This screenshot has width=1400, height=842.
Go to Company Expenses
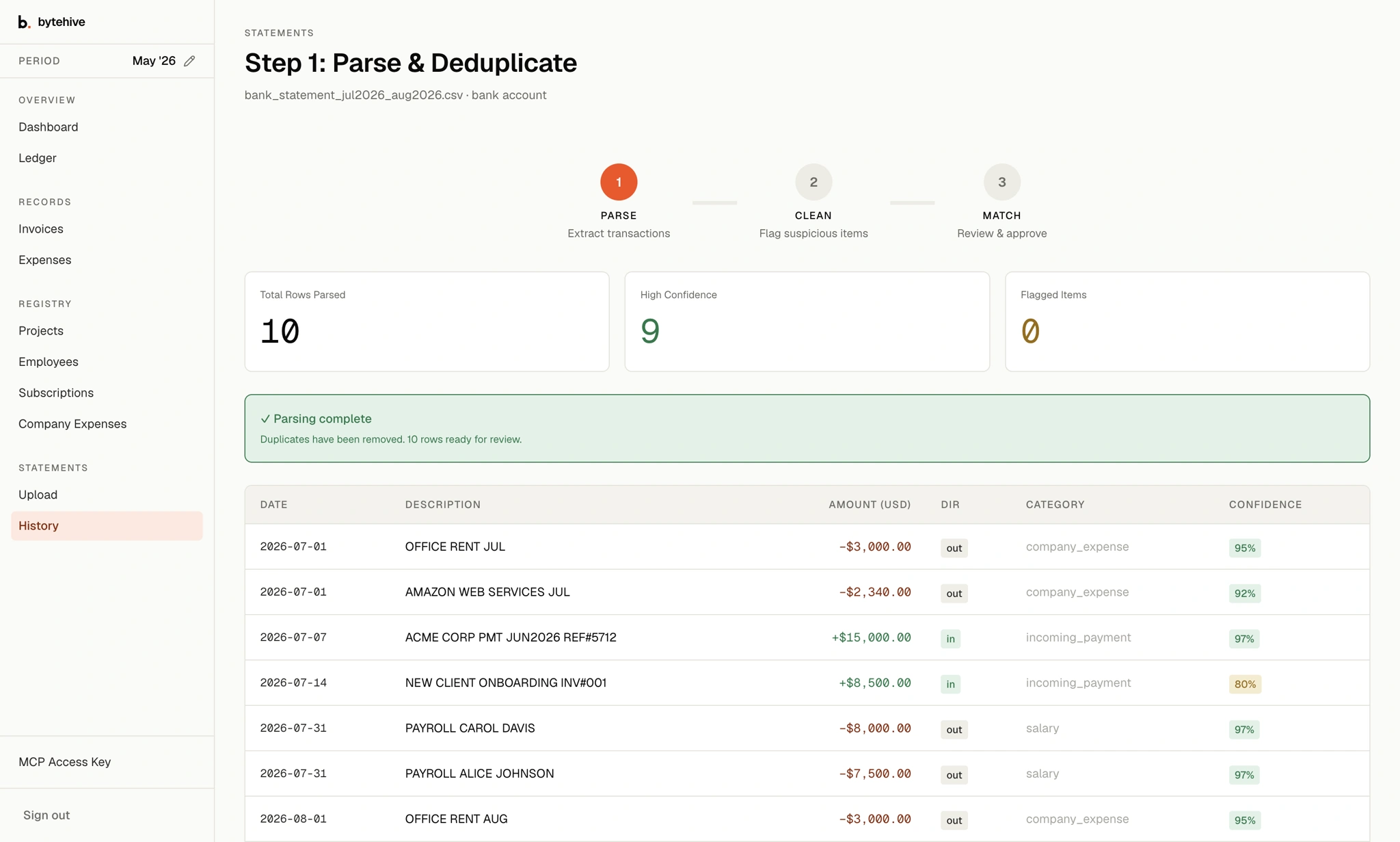click(72, 424)
